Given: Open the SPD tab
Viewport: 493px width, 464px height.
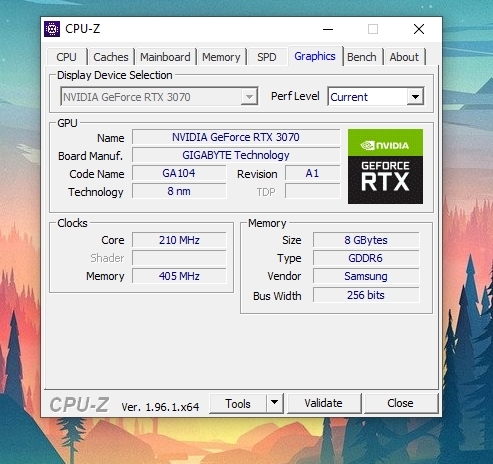Looking at the screenshot, I should [267, 57].
